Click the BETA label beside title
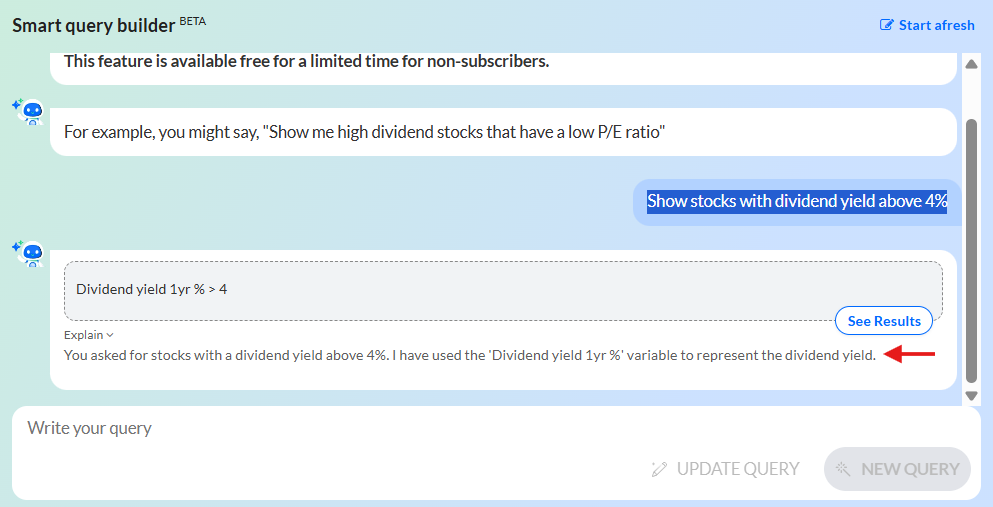 pos(193,22)
